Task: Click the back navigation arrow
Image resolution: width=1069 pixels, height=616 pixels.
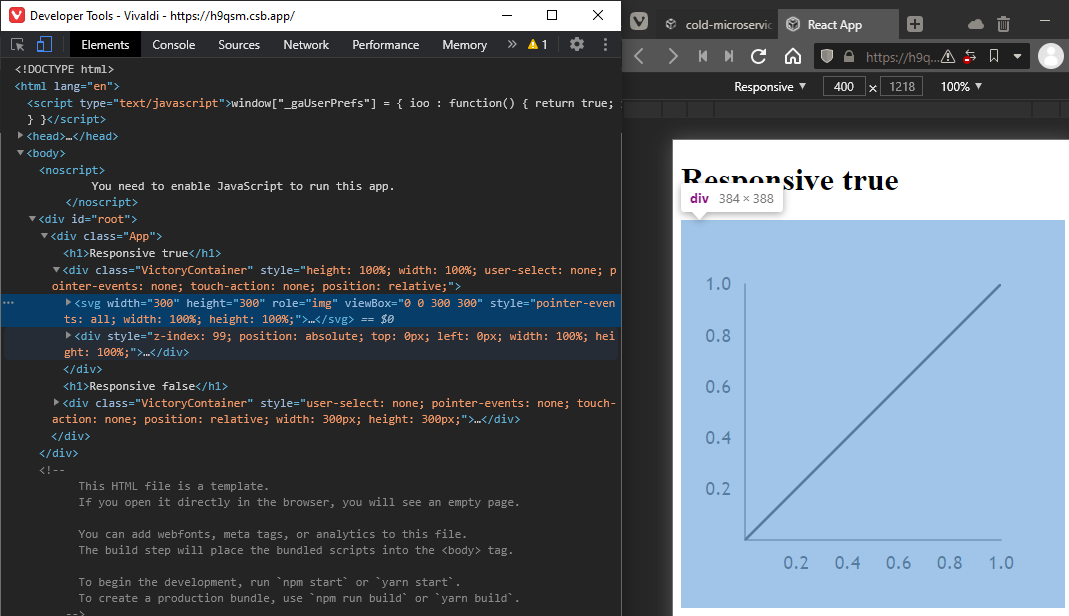Action: (639, 56)
